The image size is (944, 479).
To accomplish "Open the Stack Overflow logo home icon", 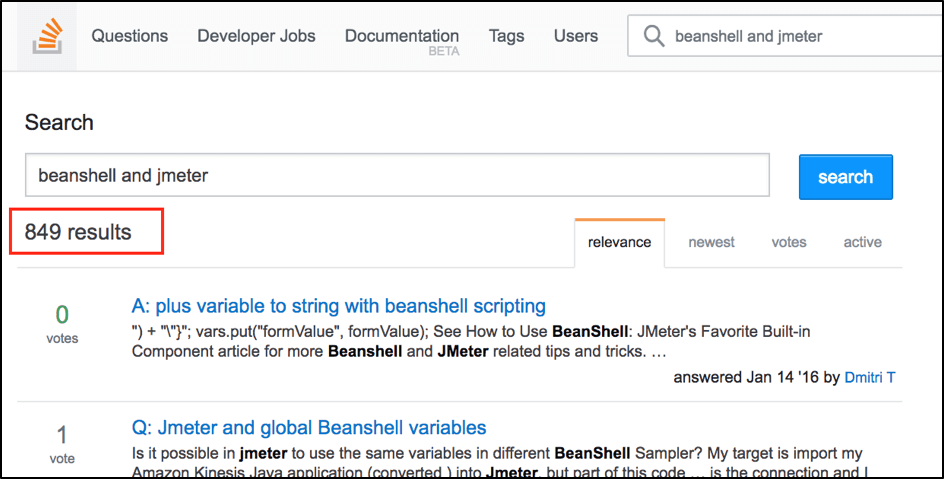I will (47, 36).
